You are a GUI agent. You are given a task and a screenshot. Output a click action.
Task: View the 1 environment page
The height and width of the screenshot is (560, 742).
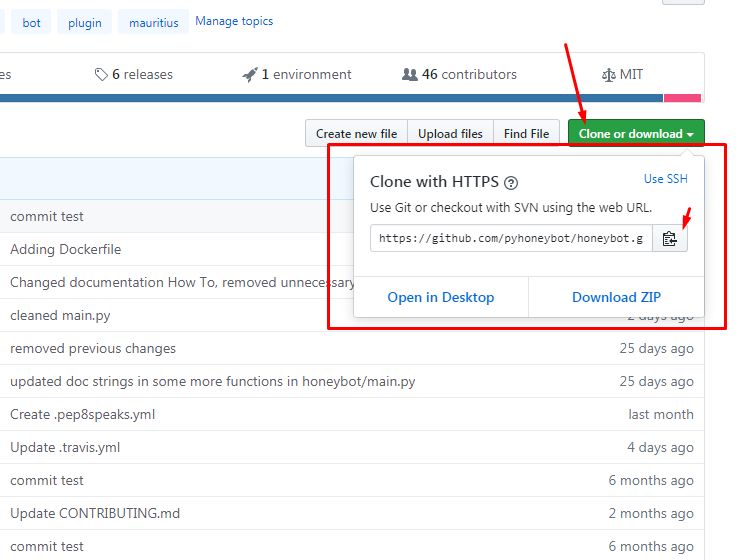coord(306,74)
